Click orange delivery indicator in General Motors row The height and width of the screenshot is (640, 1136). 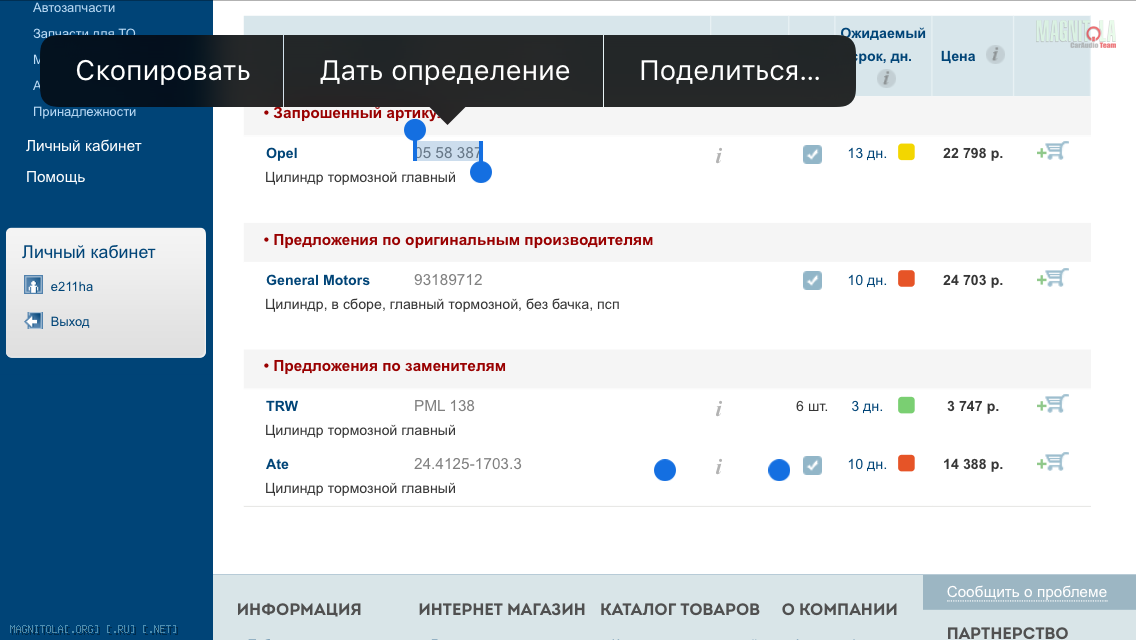click(x=906, y=279)
